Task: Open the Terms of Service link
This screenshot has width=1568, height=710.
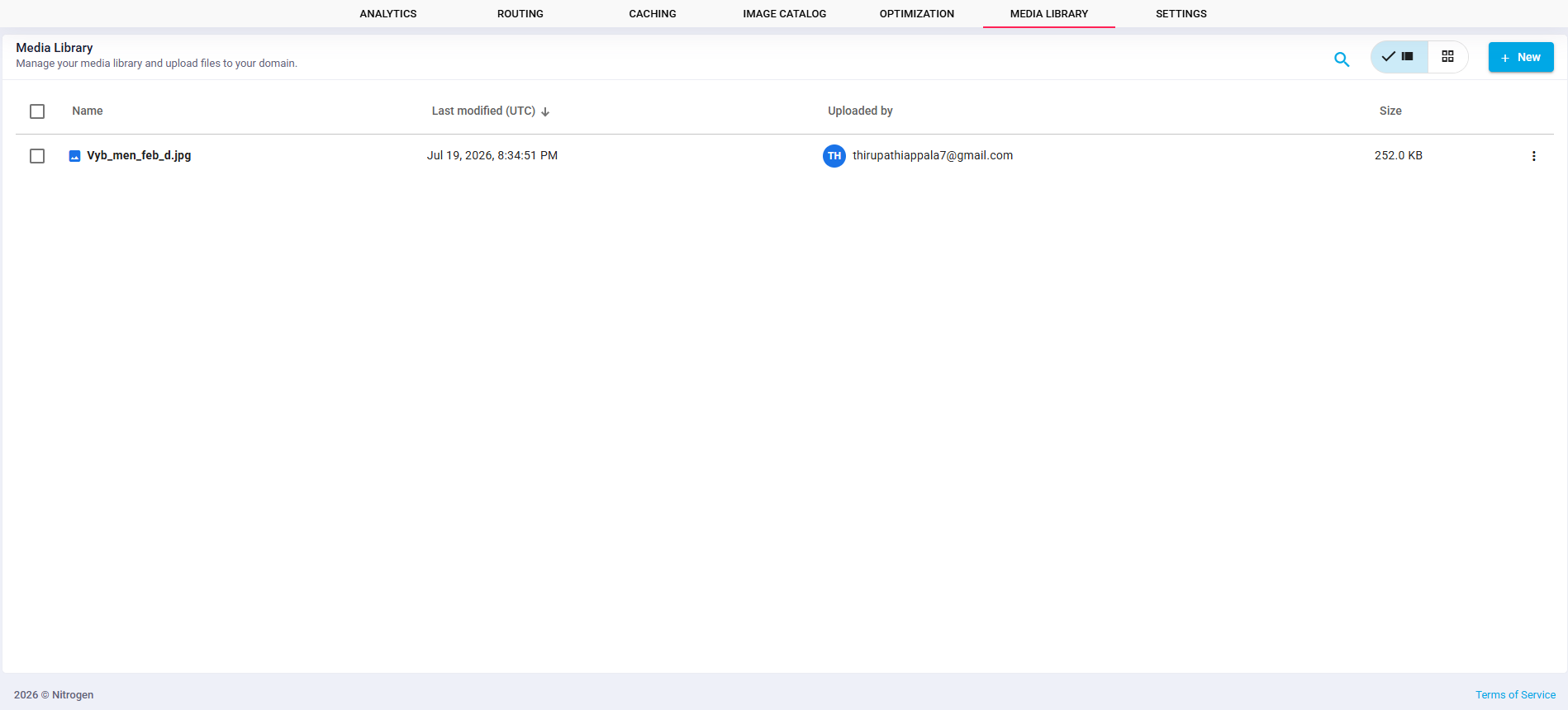Action: click(1515, 695)
